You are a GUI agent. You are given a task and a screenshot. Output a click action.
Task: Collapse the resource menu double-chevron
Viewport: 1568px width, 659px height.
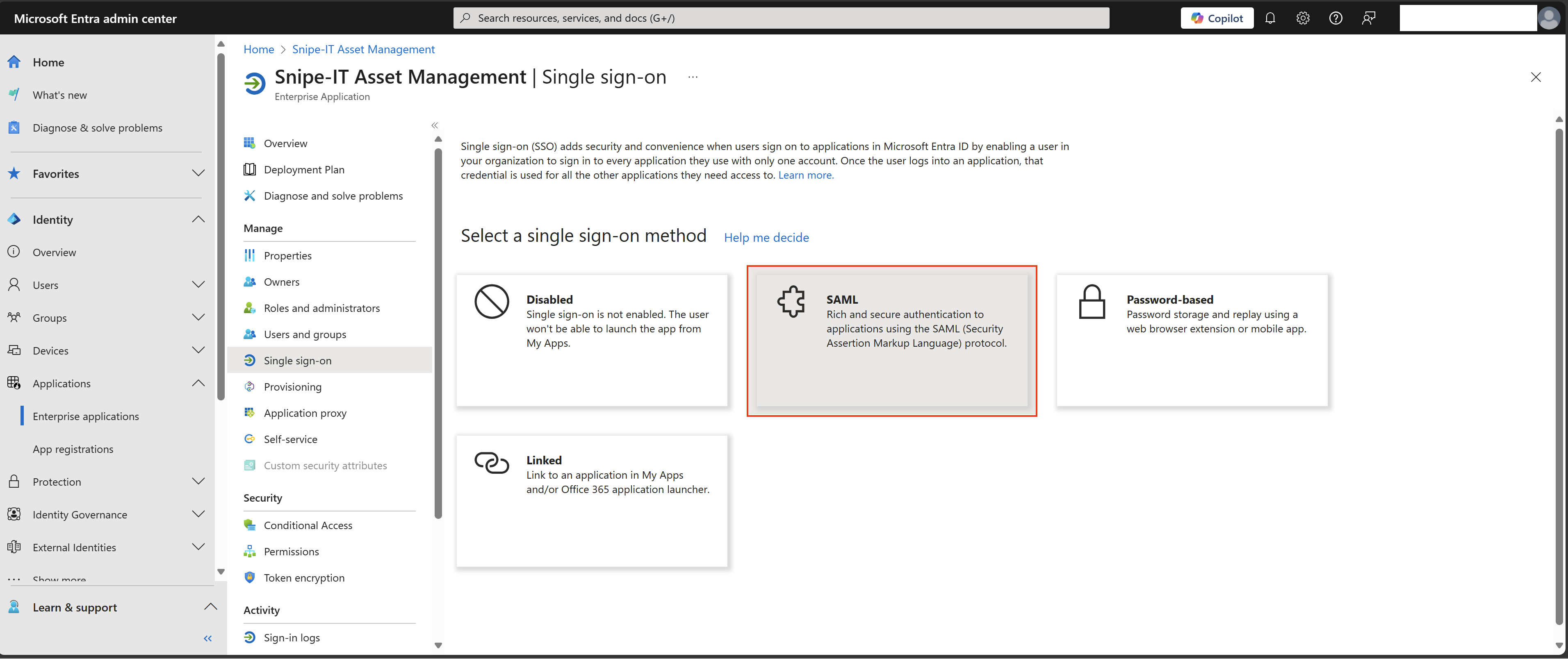pyautogui.click(x=435, y=125)
